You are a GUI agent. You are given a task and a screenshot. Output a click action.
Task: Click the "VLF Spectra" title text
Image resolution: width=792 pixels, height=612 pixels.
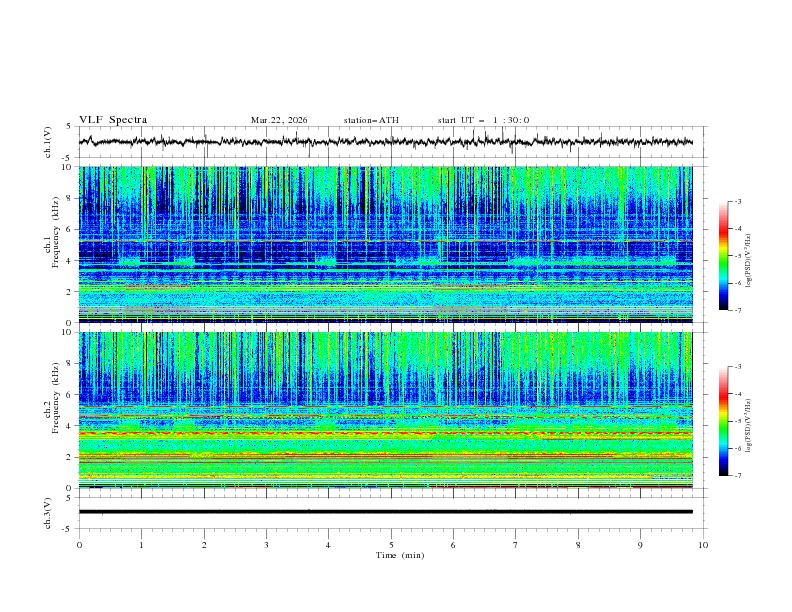pyautogui.click(x=113, y=120)
